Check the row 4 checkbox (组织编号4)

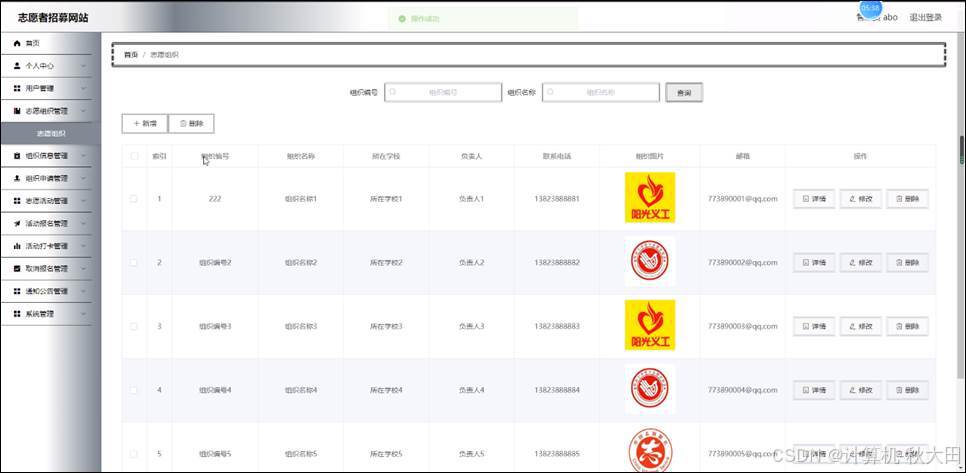[134, 390]
